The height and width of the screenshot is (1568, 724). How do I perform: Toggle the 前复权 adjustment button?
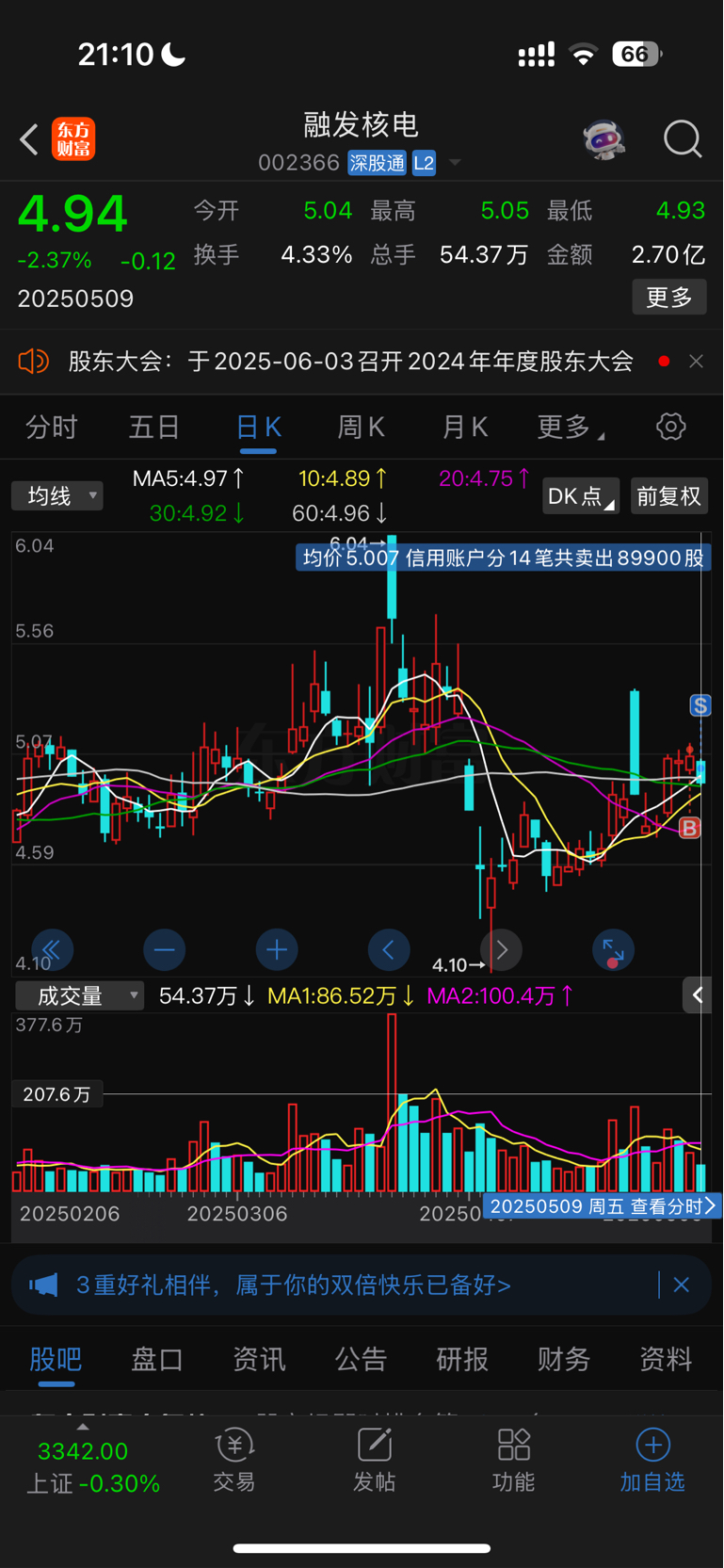tap(668, 495)
